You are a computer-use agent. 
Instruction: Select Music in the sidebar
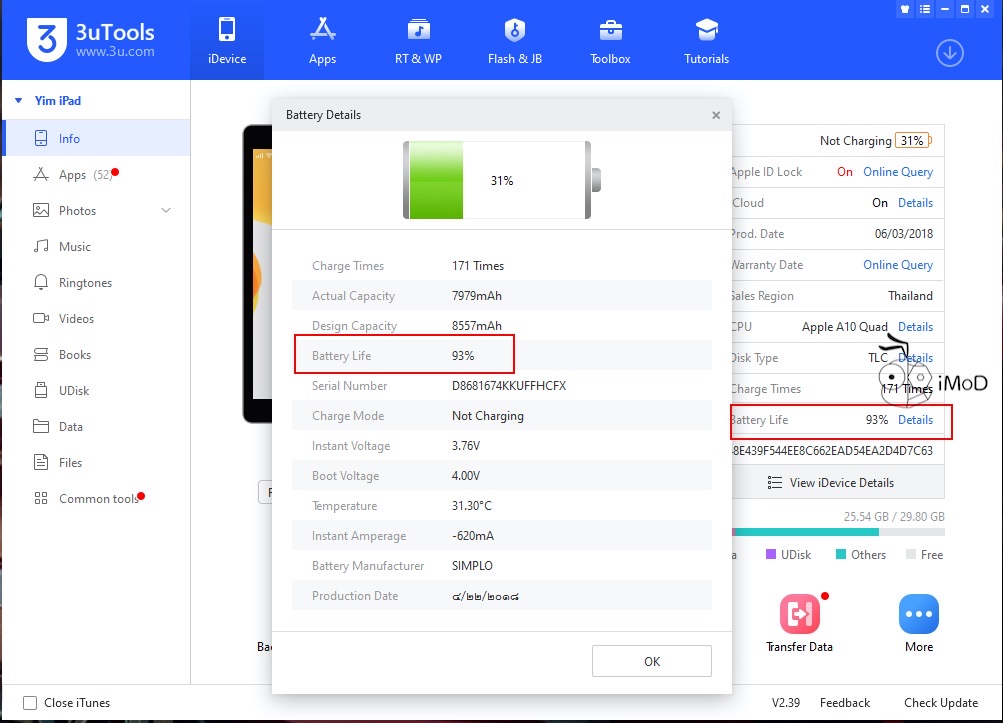click(x=74, y=247)
